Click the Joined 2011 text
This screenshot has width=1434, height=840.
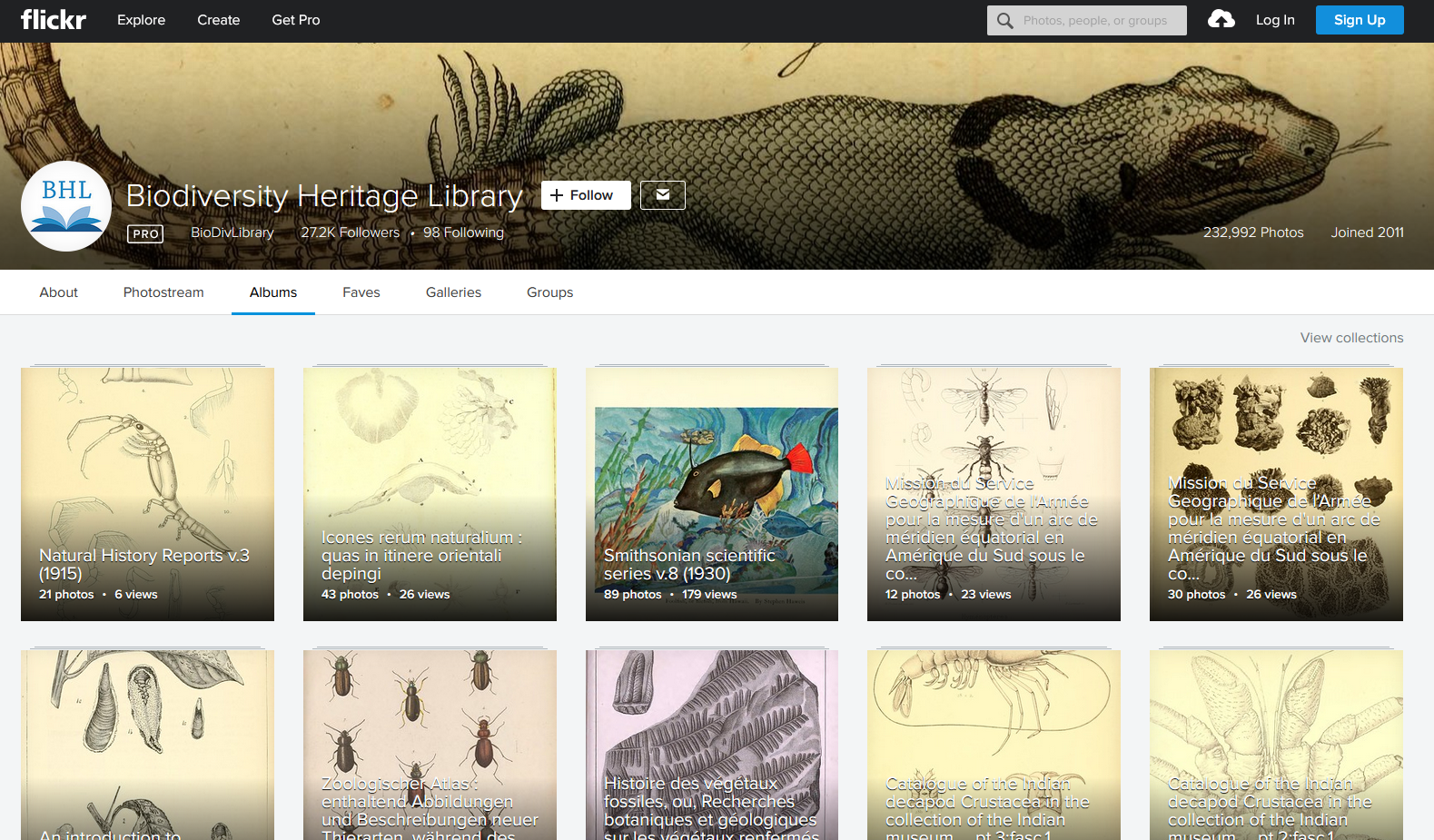(1367, 232)
